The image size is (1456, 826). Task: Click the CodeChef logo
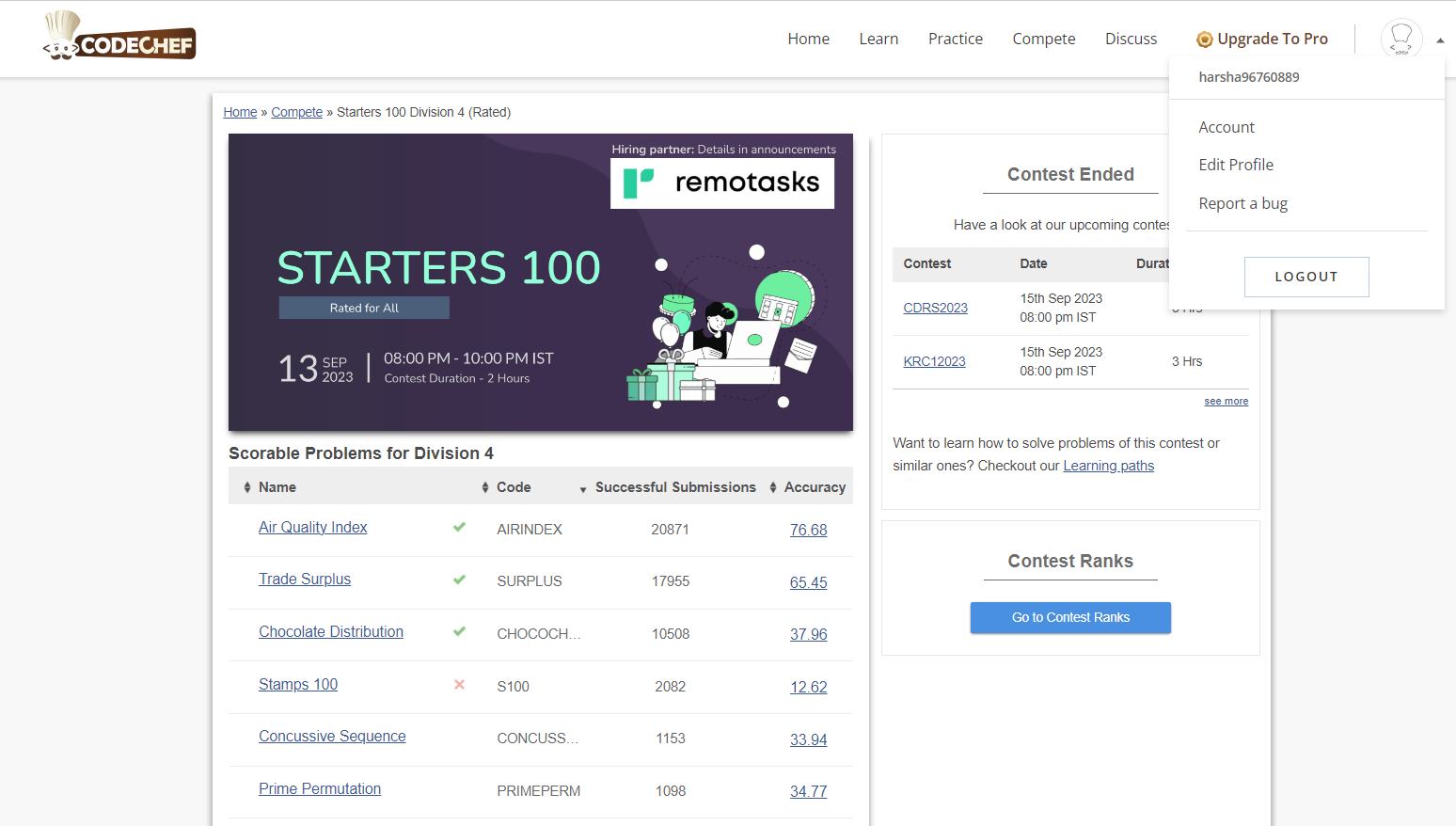pos(119,37)
